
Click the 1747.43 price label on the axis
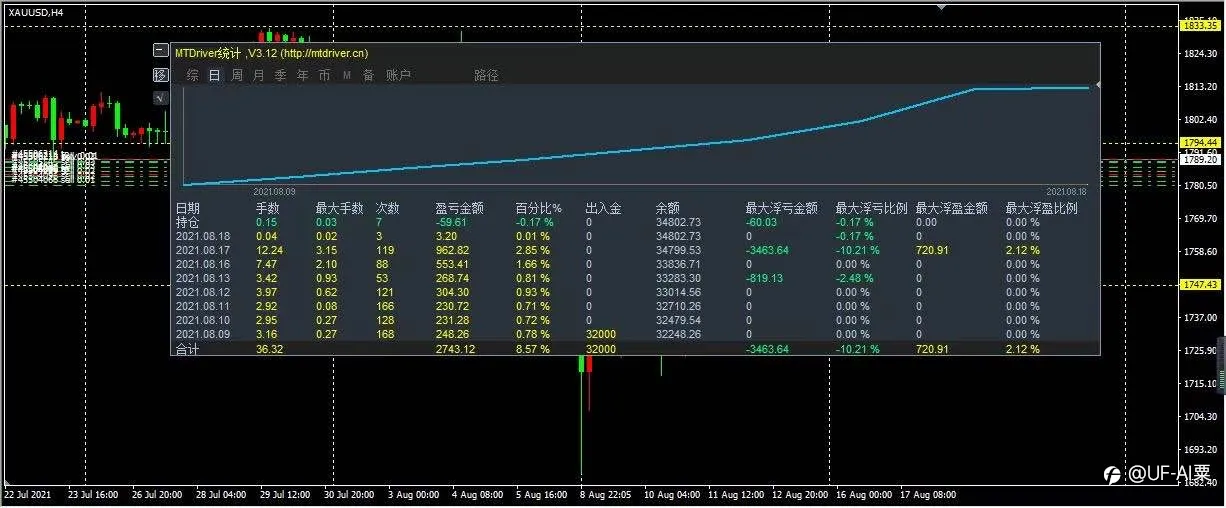pyautogui.click(x=1199, y=285)
